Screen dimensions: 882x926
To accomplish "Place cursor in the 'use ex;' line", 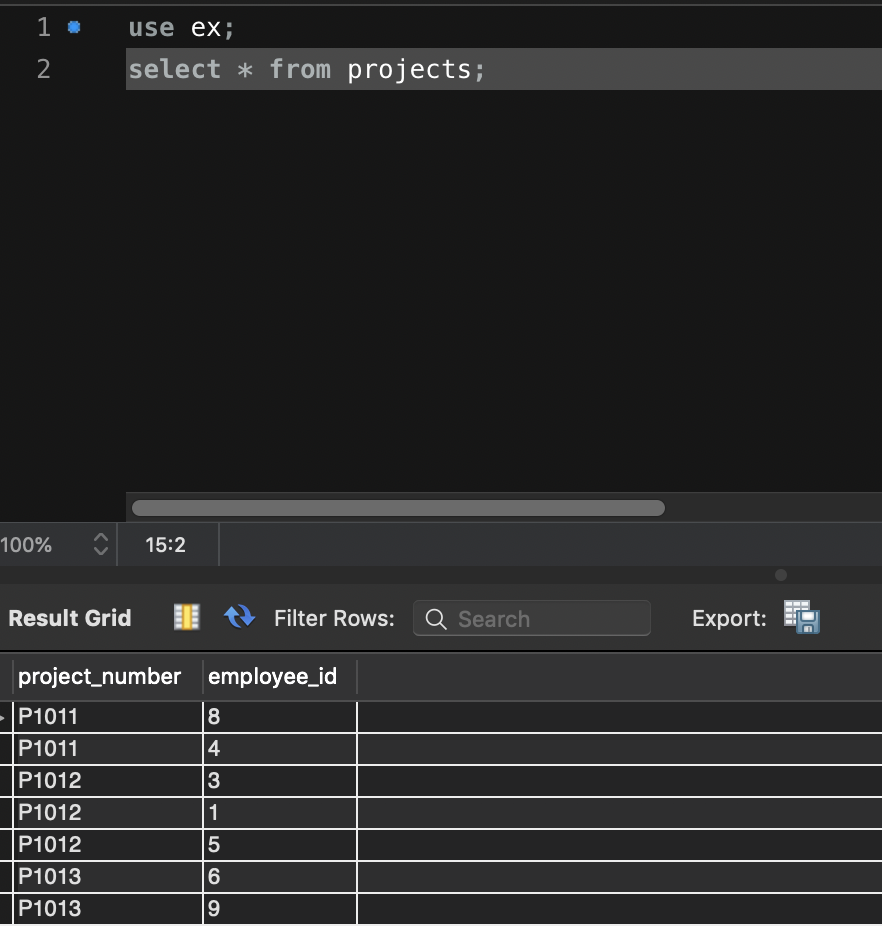I will (181, 28).
